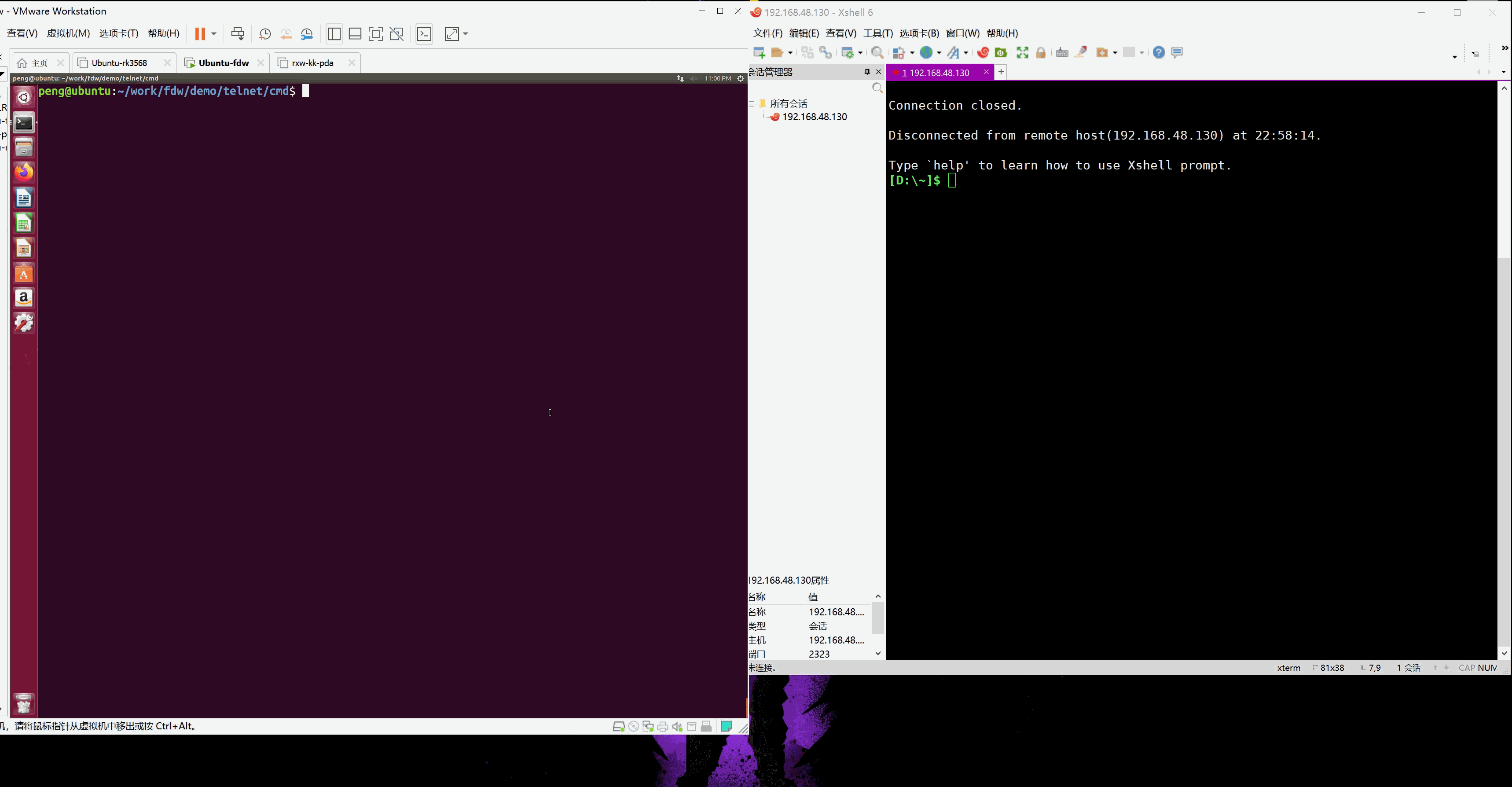The image size is (1512, 787).
Task: Click the session manager search icon
Action: click(877, 88)
